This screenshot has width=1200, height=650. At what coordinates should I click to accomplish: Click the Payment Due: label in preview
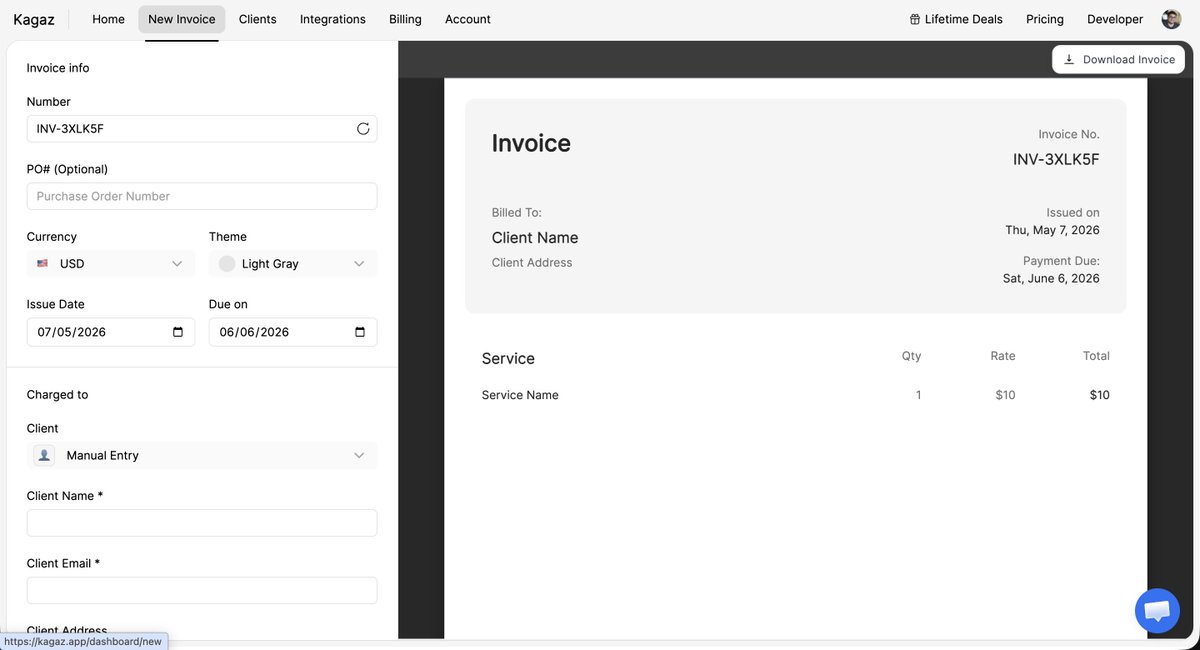[1061, 261]
